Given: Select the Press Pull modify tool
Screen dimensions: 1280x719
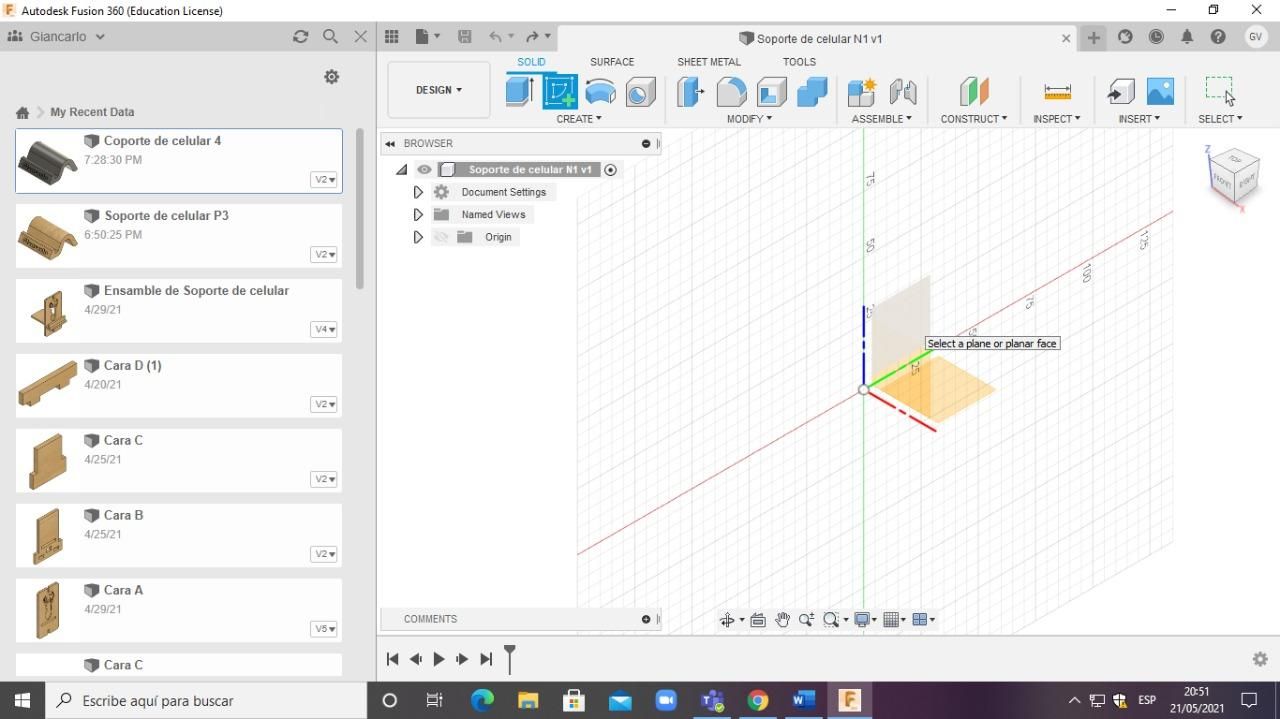Looking at the screenshot, I should tap(690, 91).
